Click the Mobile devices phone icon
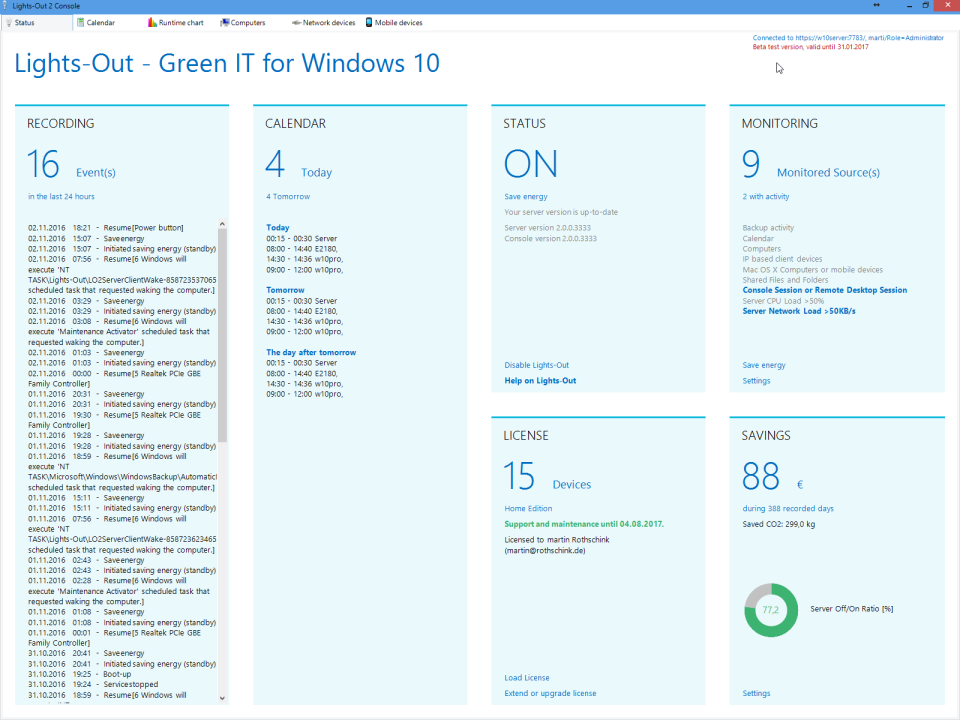 pyautogui.click(x=368, y=22)
